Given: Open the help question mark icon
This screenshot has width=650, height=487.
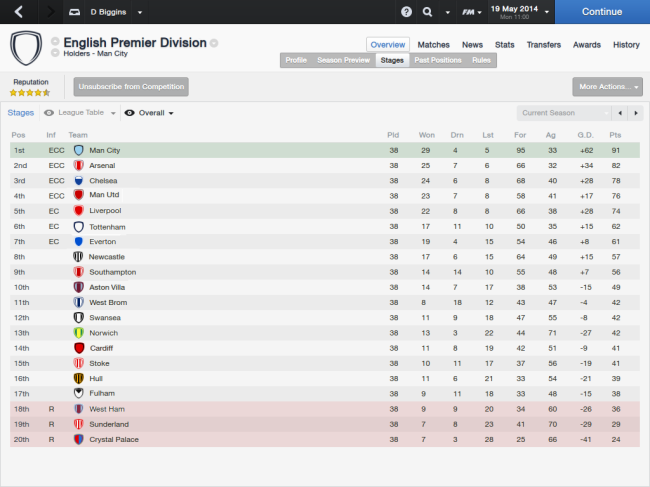Looking at the screenshot, I should (x=406, y=12).
